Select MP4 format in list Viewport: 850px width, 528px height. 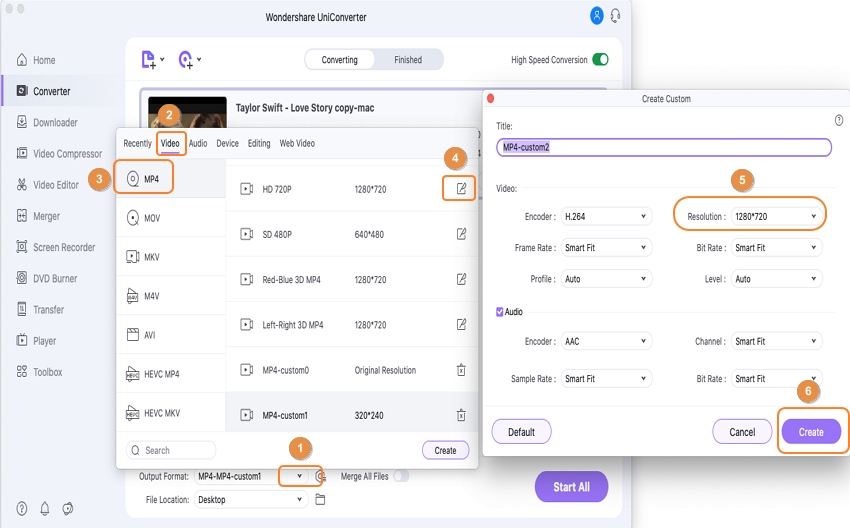point(171,179)
